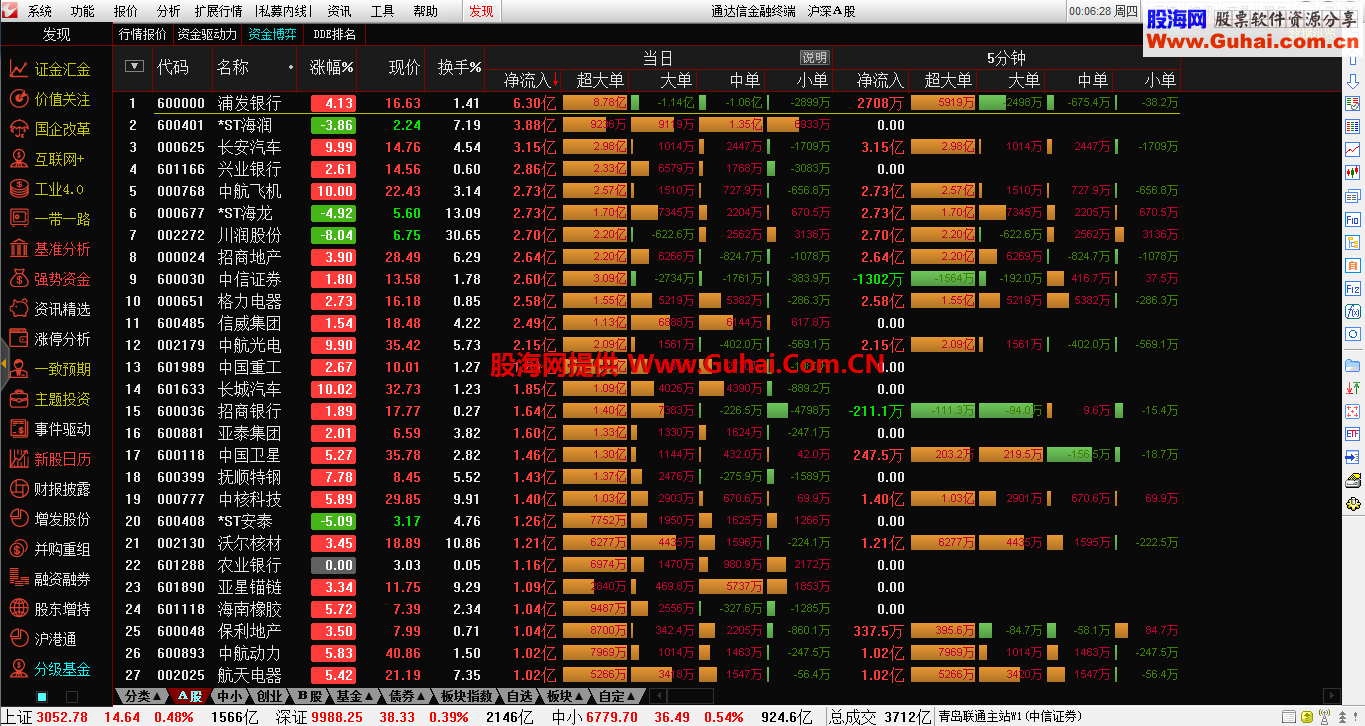This screenshot has width=1365, height=726.
Task: Expand the 板块指数 bottom menu
Action: (x=466, y=696)
